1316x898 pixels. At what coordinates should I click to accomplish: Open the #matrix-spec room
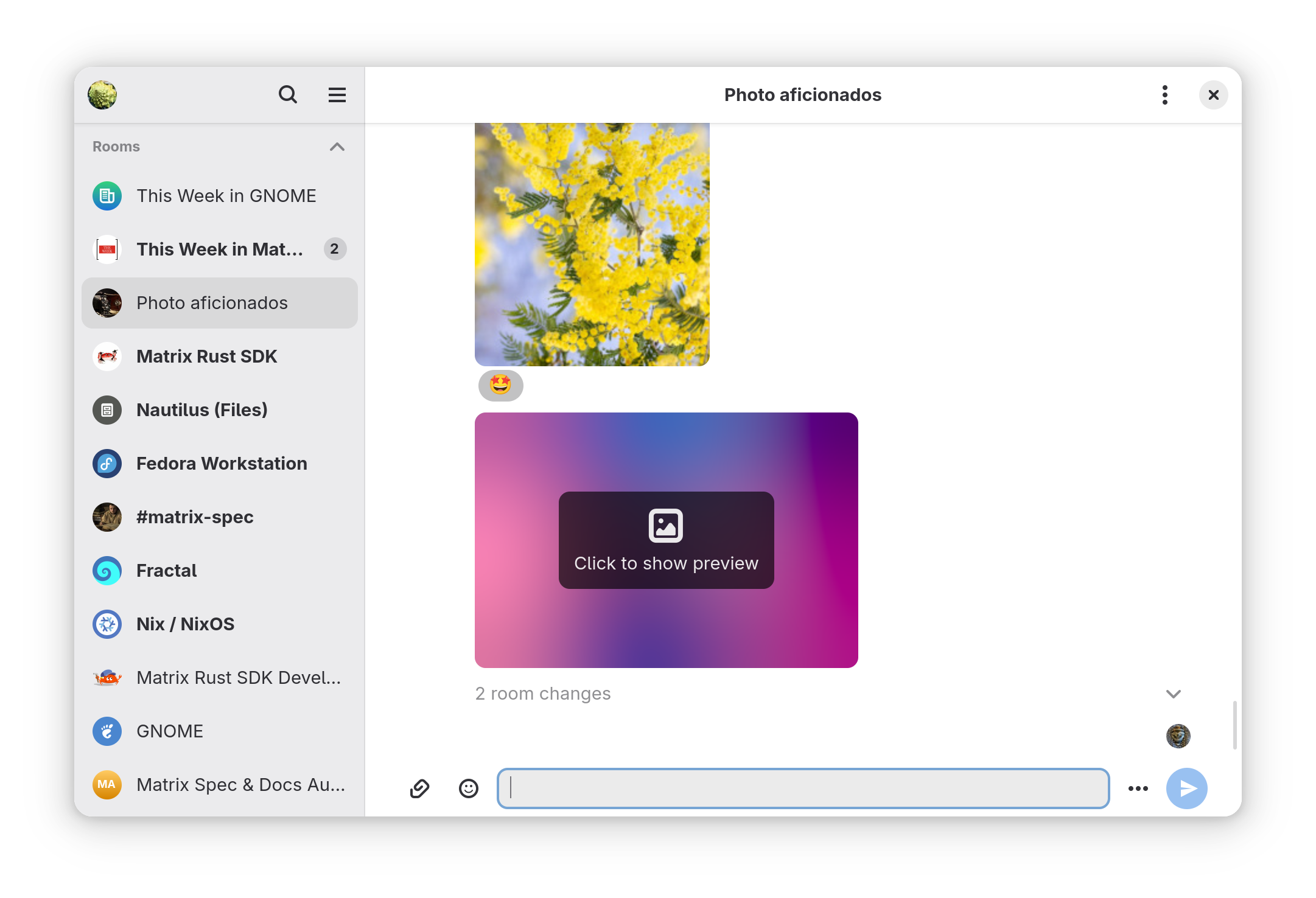pyautogui.click(x=195, y=517)
